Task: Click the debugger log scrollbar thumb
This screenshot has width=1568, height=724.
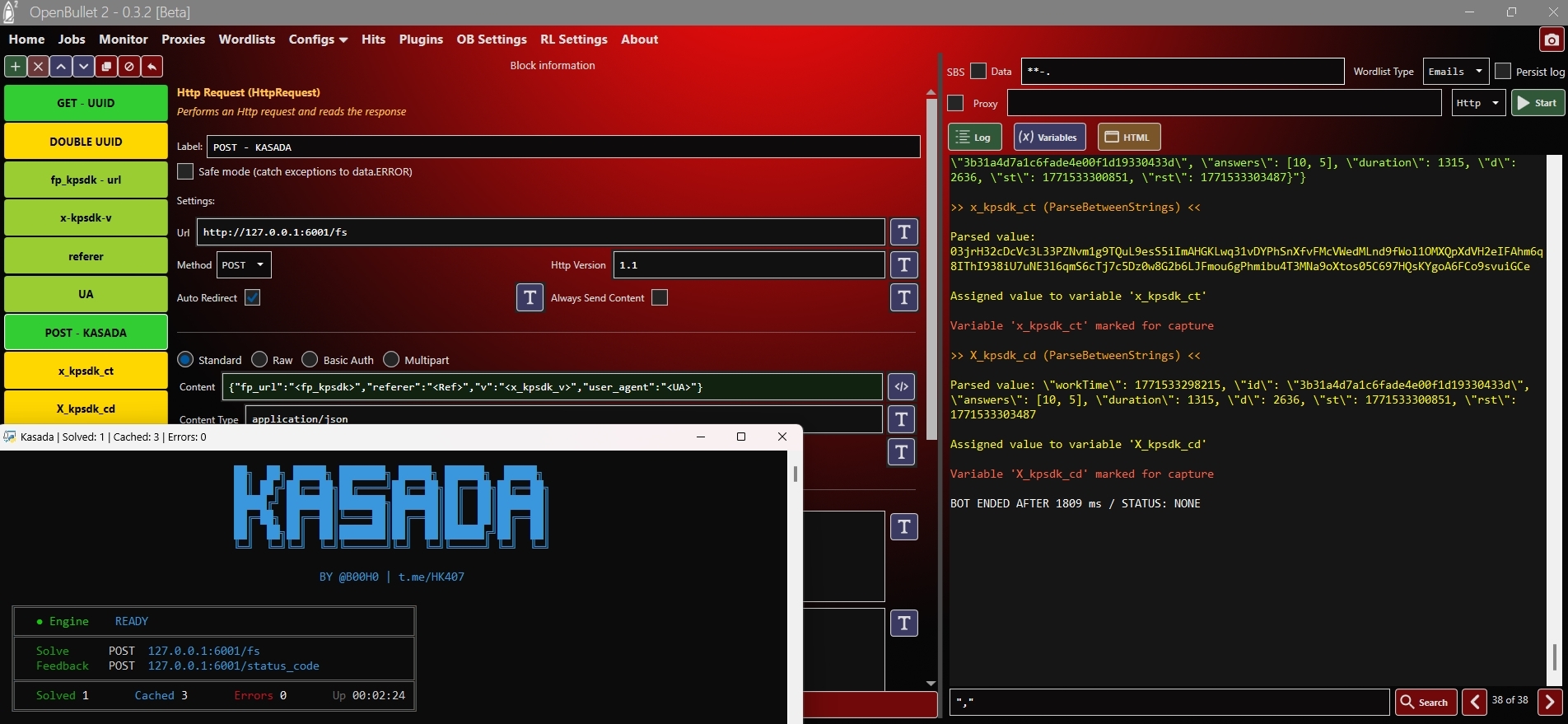Action: pyautogui.click(x=1554, y=657)
